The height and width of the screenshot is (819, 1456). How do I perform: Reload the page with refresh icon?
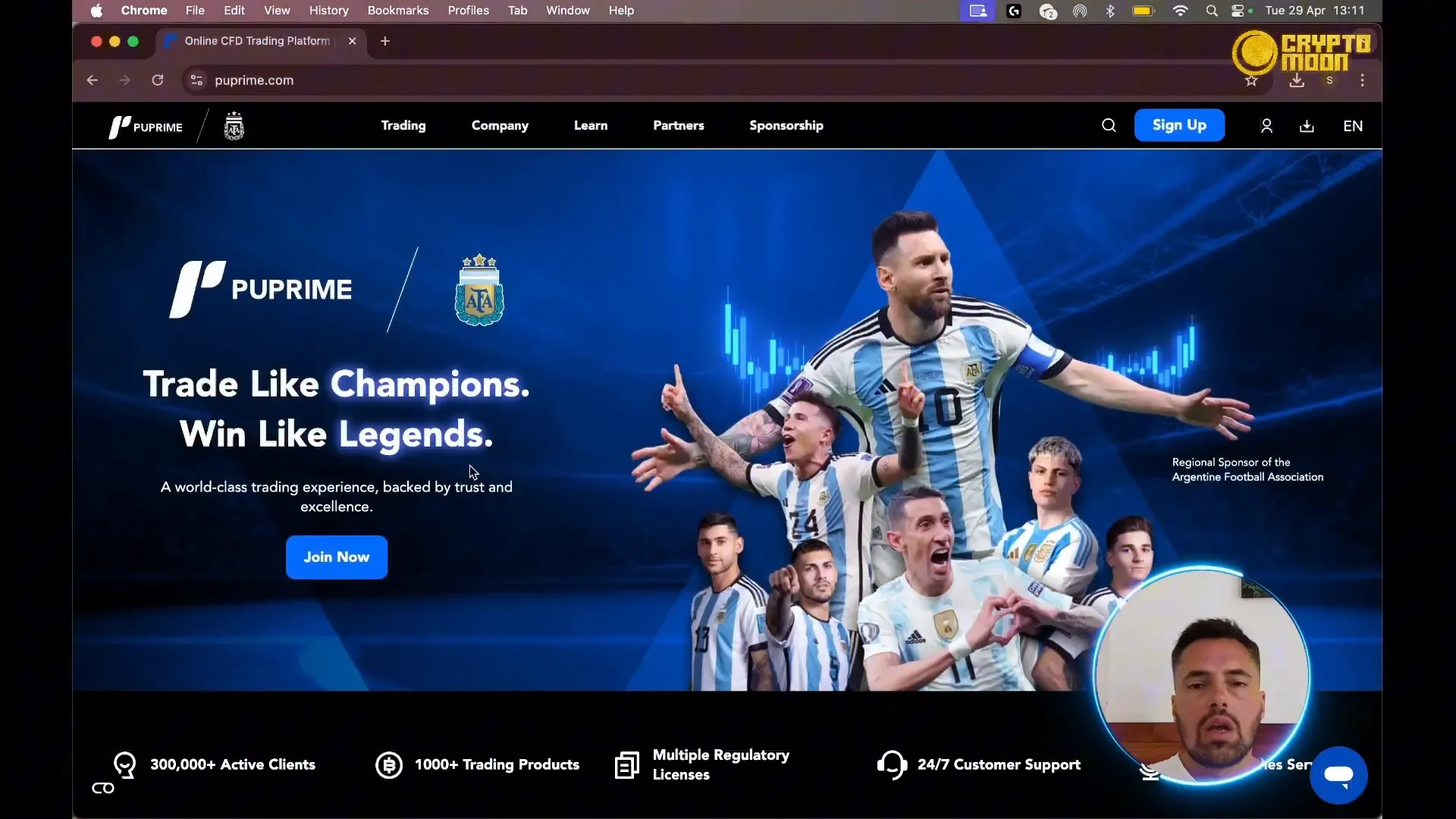pyautogui.click(x=158, y=80)
